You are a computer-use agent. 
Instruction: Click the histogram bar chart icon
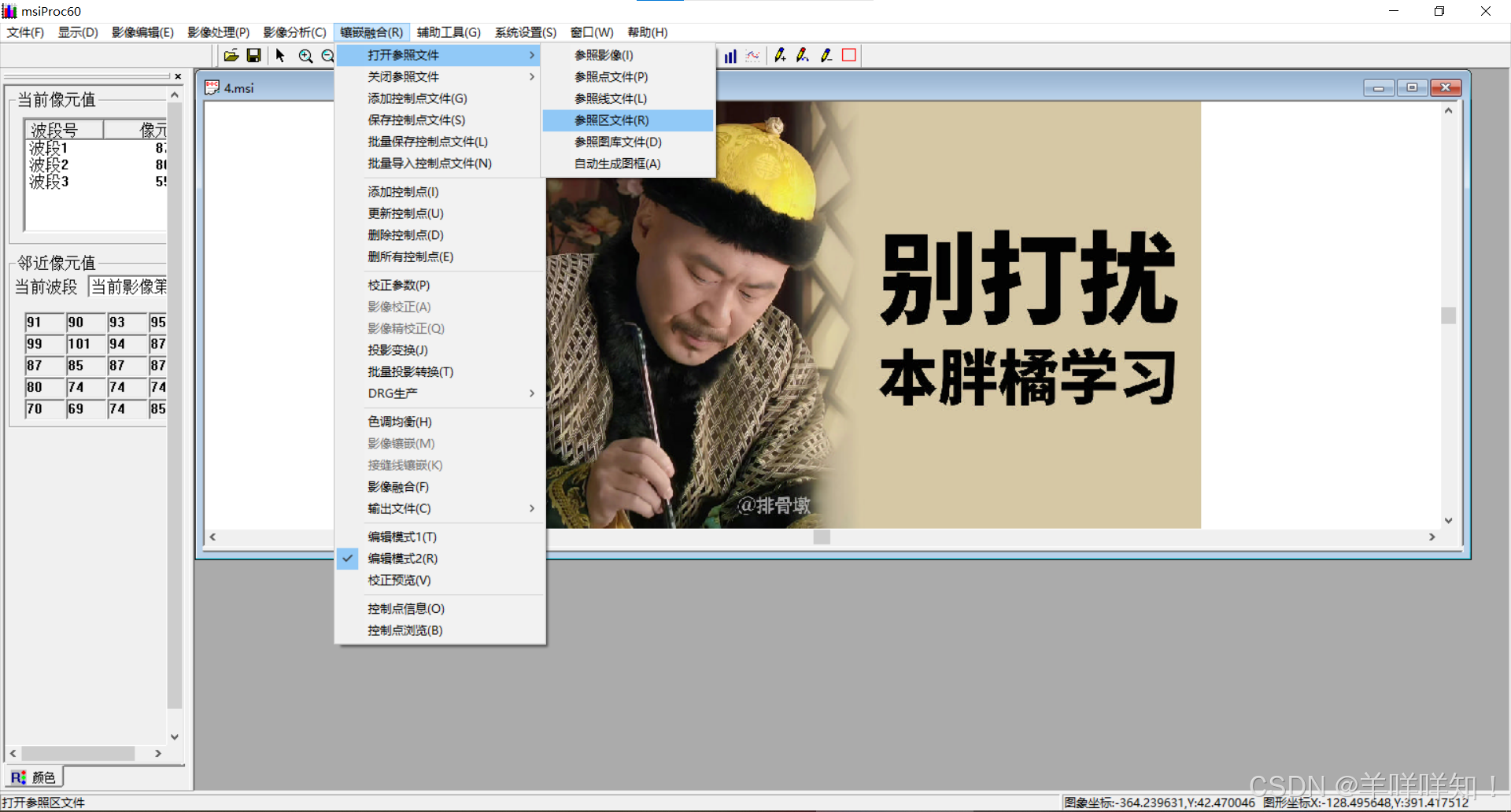730,56
